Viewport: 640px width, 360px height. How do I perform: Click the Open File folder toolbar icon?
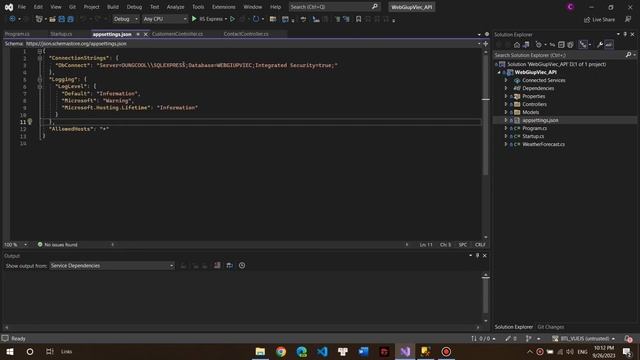tap(52, 19)
